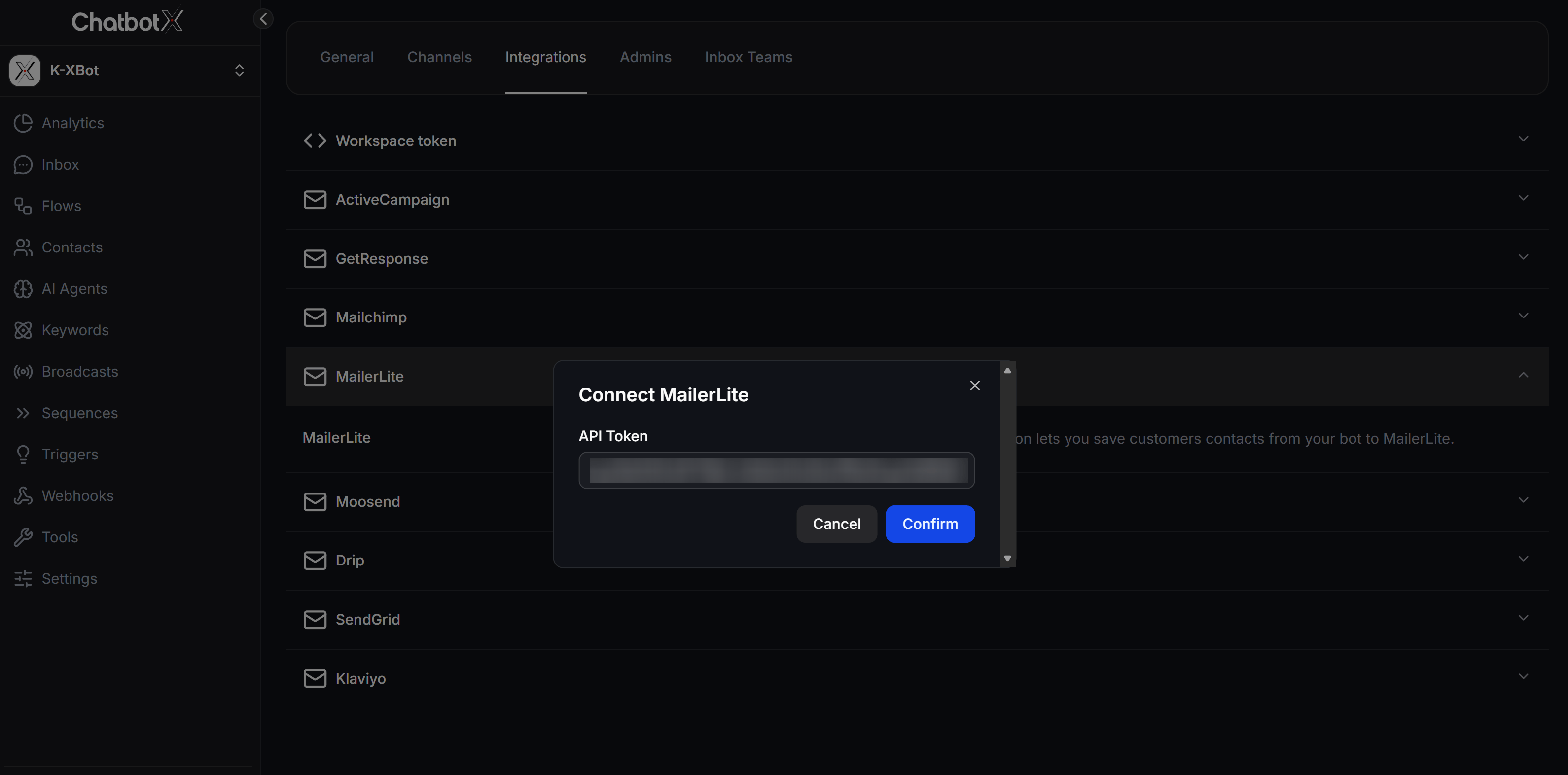This screenshot has width=1568, height=775.
Task: Open Inbox chat bubble icon
Action: click(23, 164)
